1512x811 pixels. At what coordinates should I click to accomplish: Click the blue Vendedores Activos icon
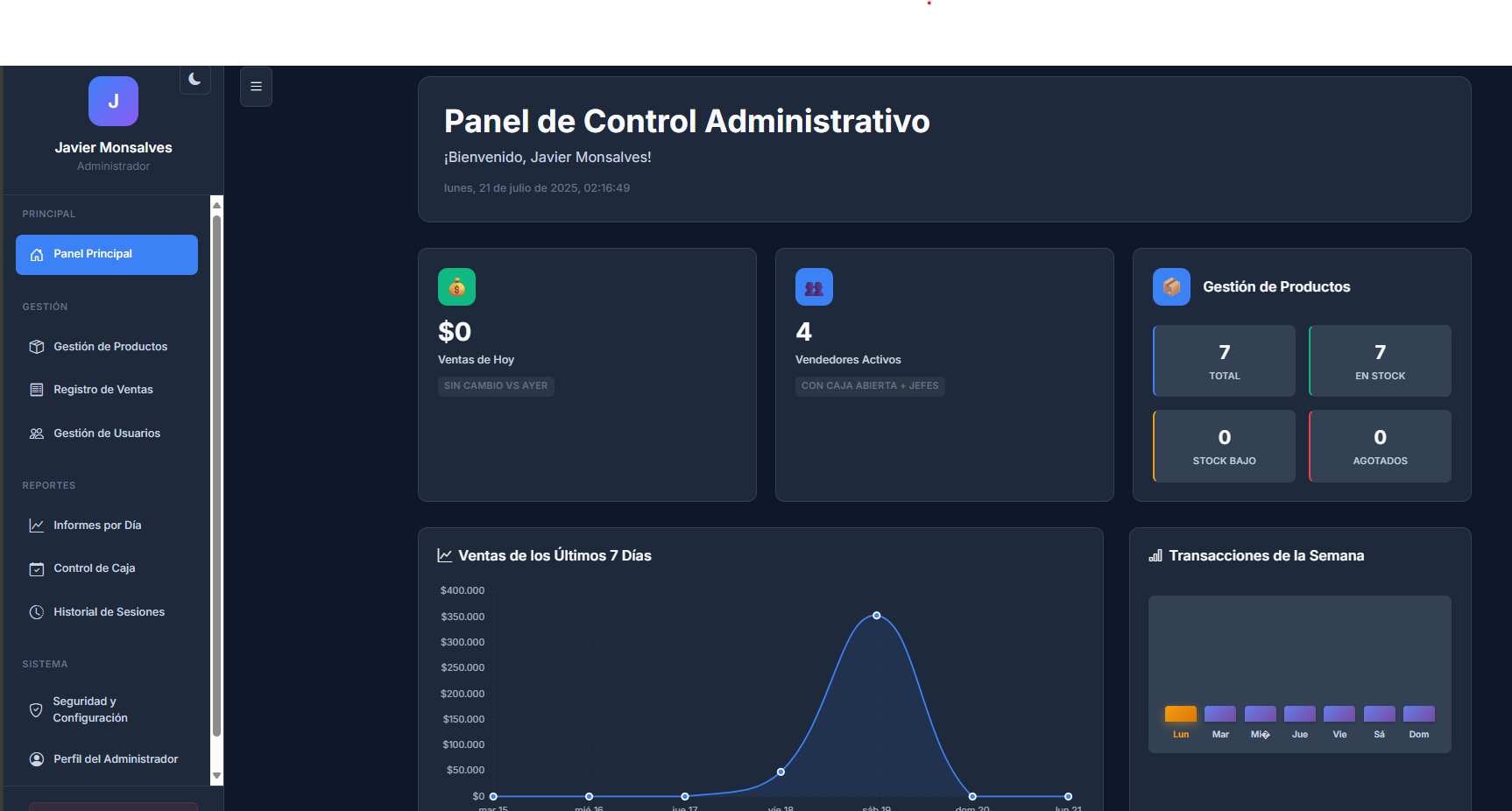[814, 287]
